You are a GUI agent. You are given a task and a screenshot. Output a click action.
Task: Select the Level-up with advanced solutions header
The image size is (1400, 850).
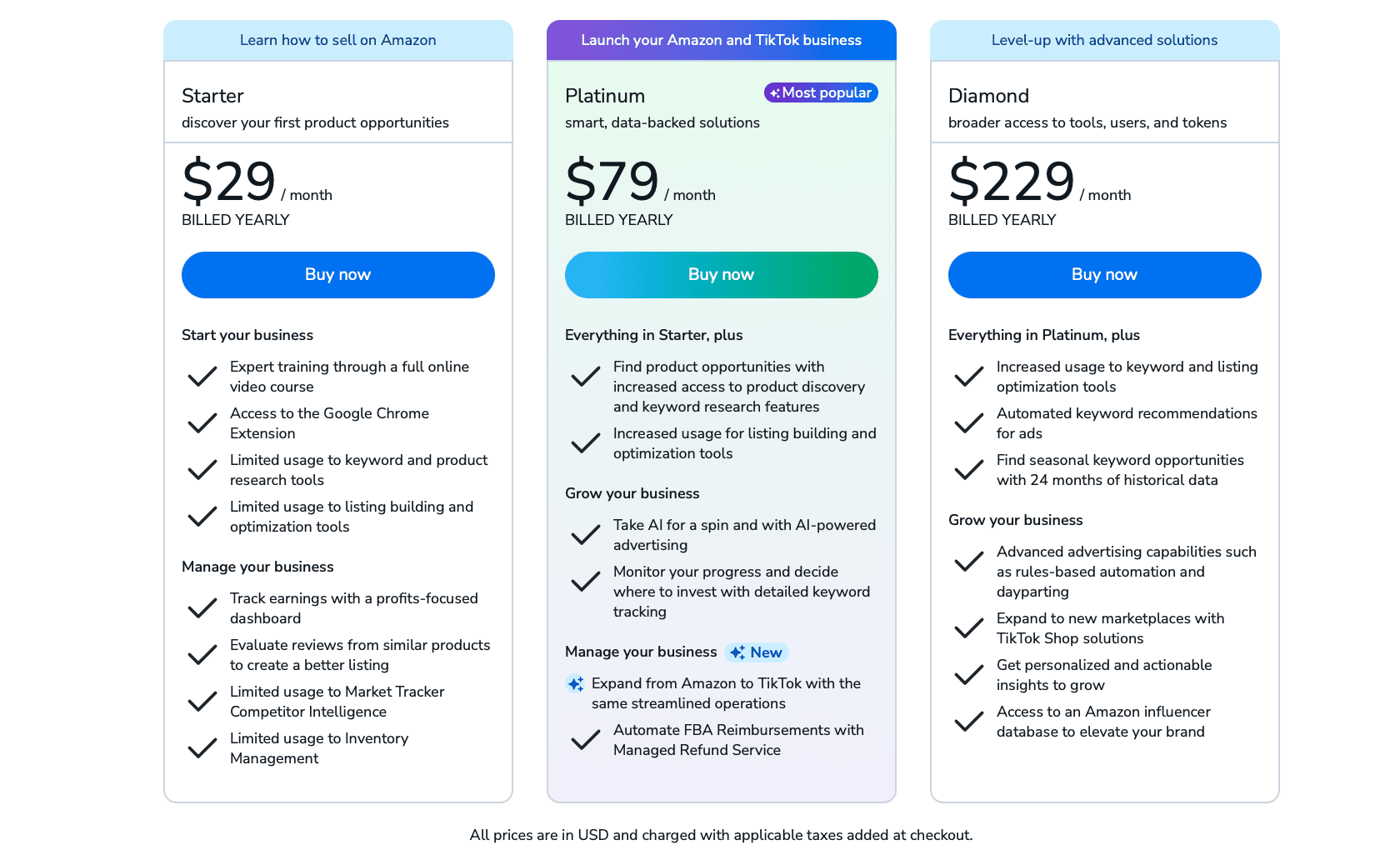1104,40
